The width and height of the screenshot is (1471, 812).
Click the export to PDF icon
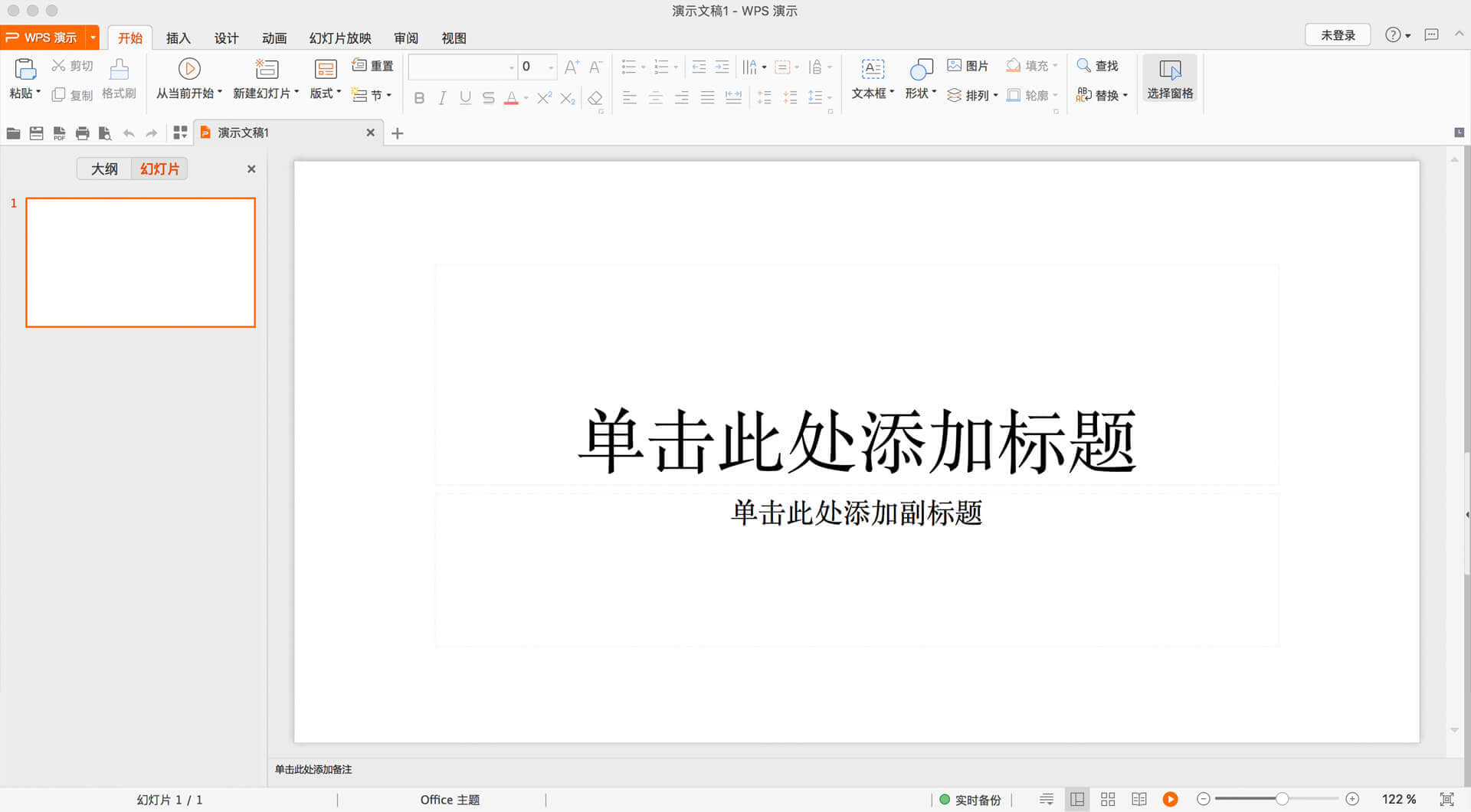coord(59,133)
